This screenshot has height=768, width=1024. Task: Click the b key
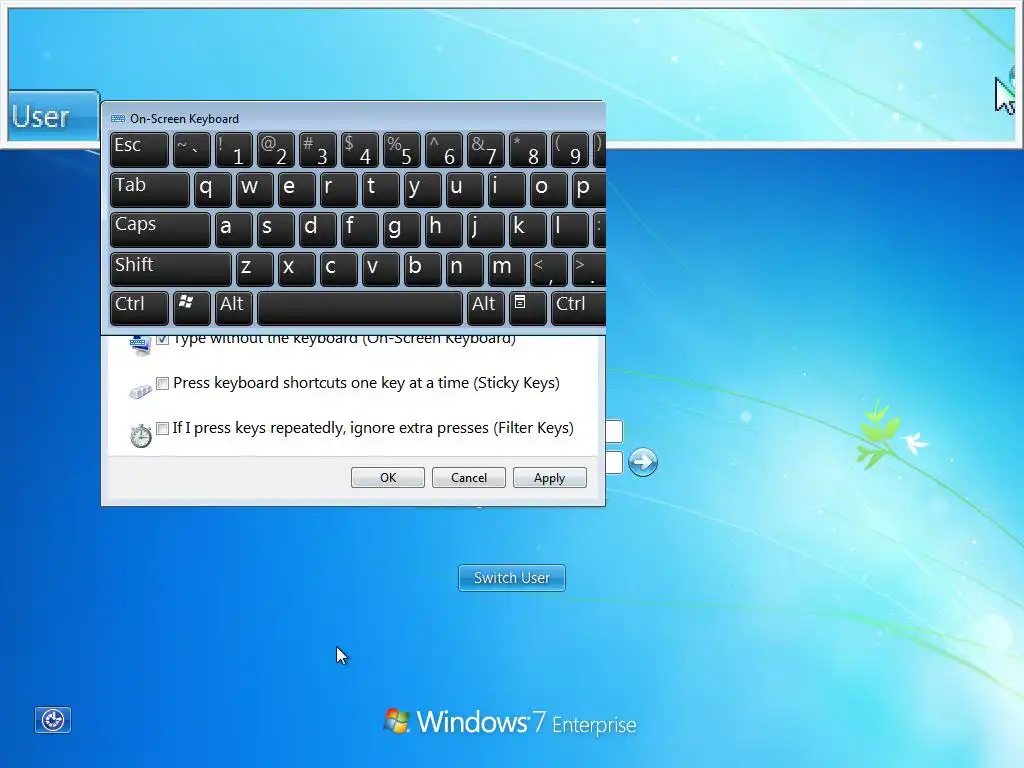[423, 269]
